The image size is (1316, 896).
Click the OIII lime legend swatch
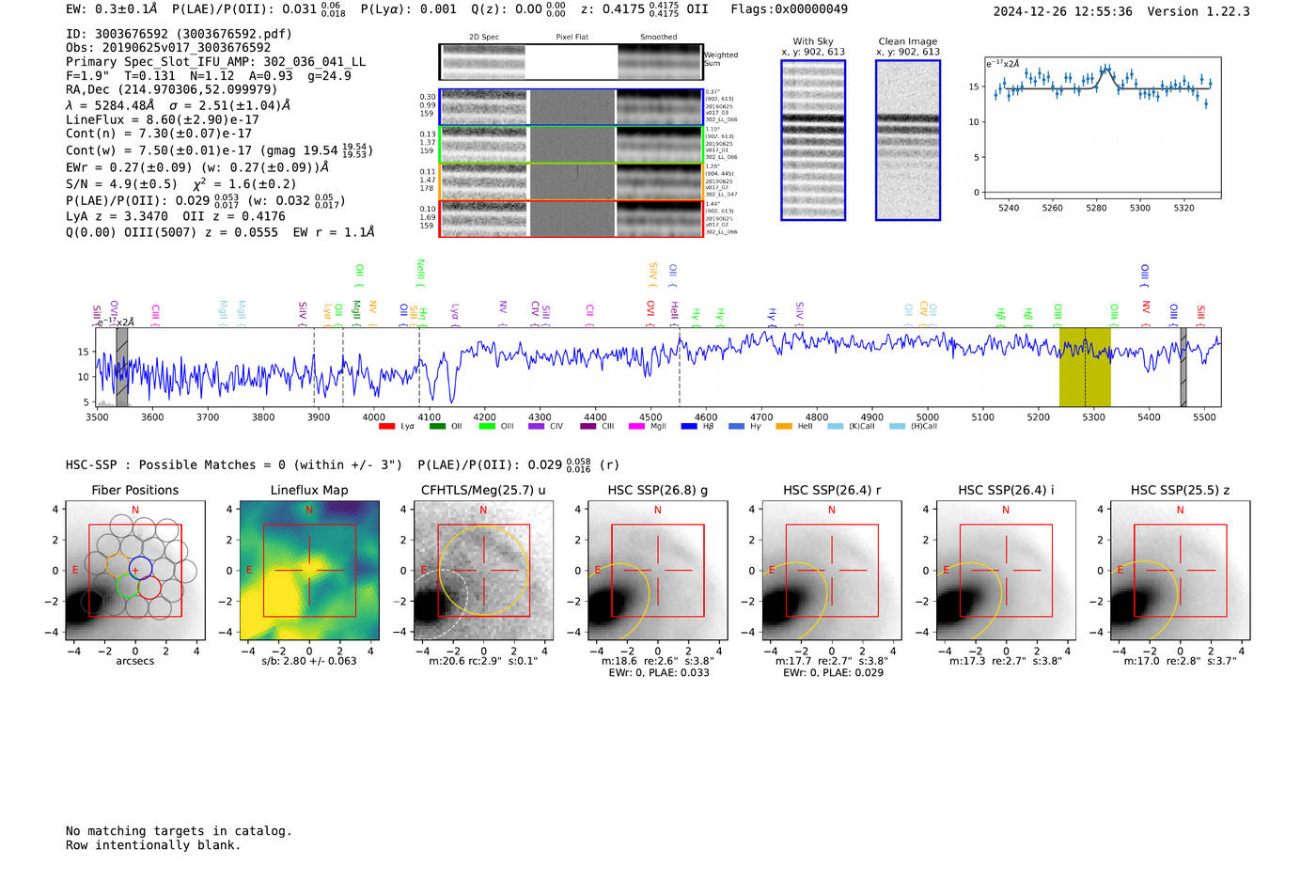pyautogui.click(x=487, y=427)
